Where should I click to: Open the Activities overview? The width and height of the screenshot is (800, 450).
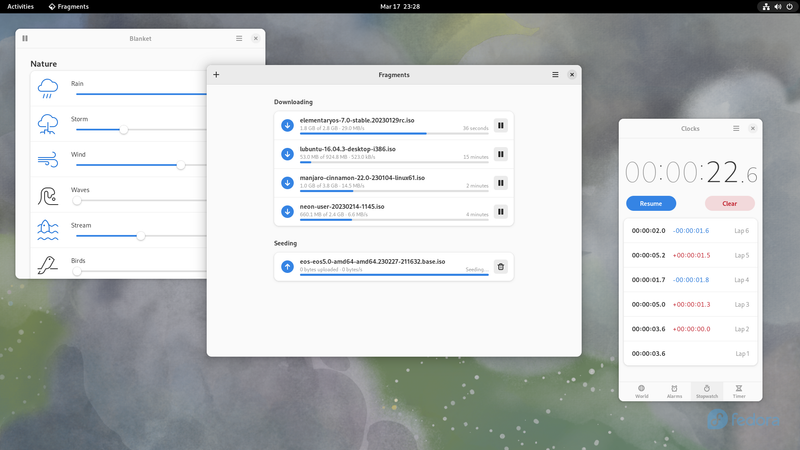point(20,7)
